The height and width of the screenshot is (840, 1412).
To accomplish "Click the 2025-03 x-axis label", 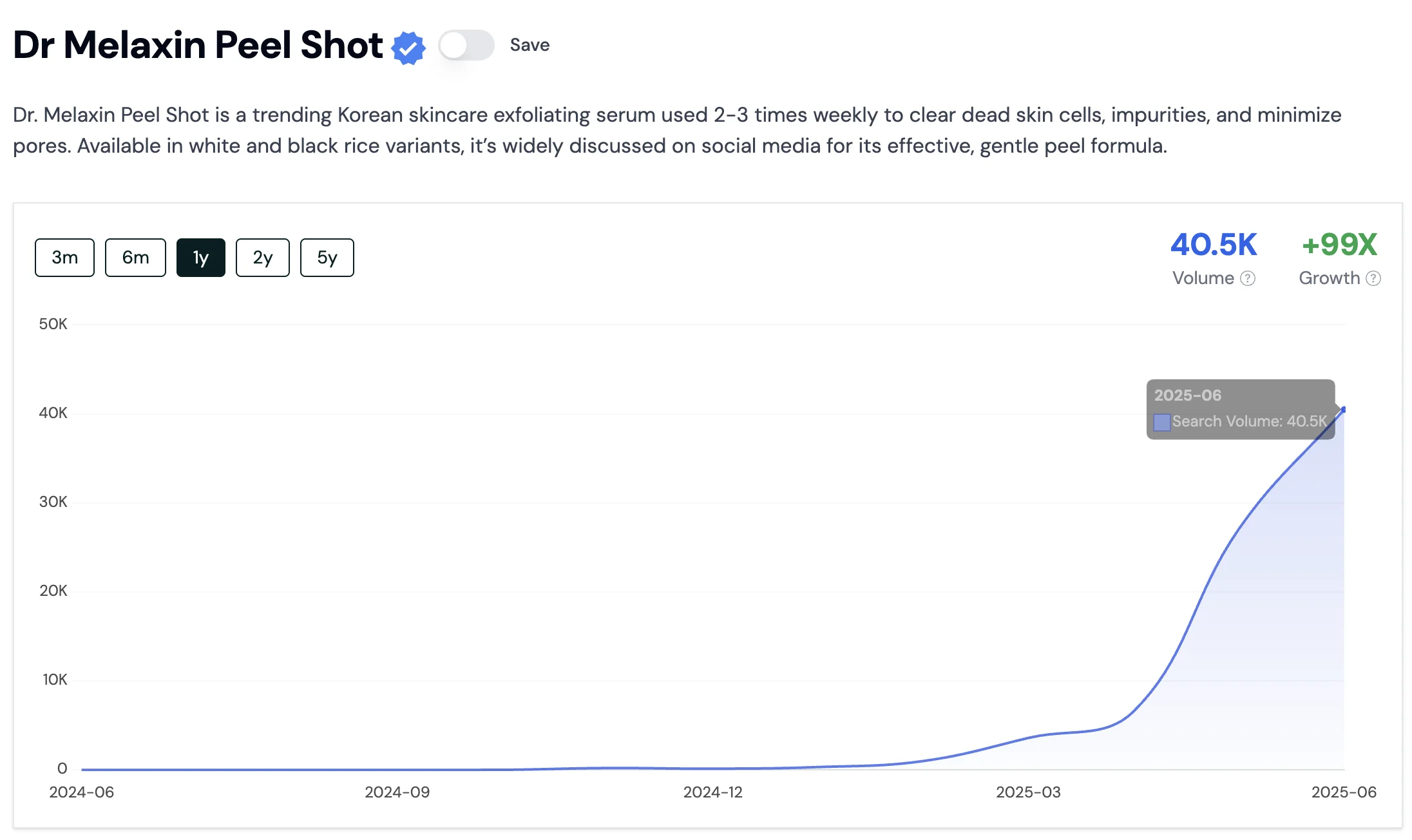I will pos(1028,792).
